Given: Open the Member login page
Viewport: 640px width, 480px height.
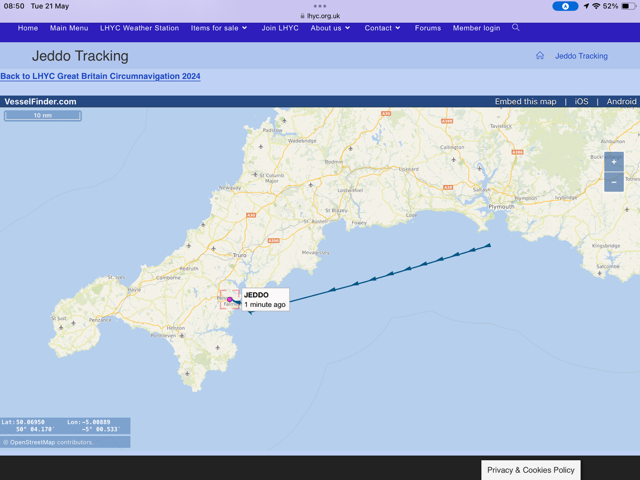Looking at the screenshot, I should click(x=476, y=28).
